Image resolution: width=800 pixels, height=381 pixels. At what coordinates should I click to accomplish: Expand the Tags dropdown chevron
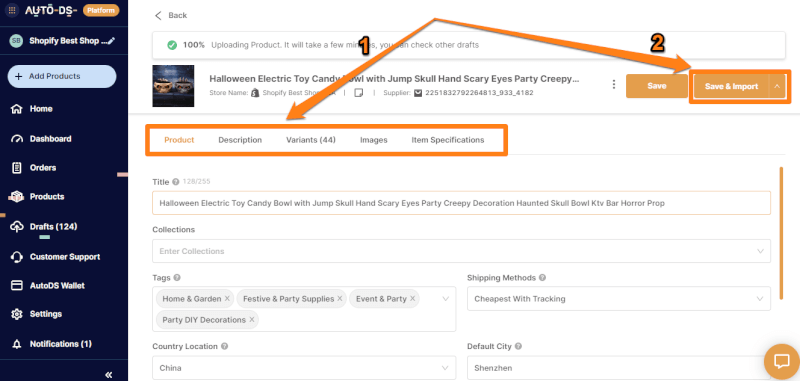coord(445,299)
